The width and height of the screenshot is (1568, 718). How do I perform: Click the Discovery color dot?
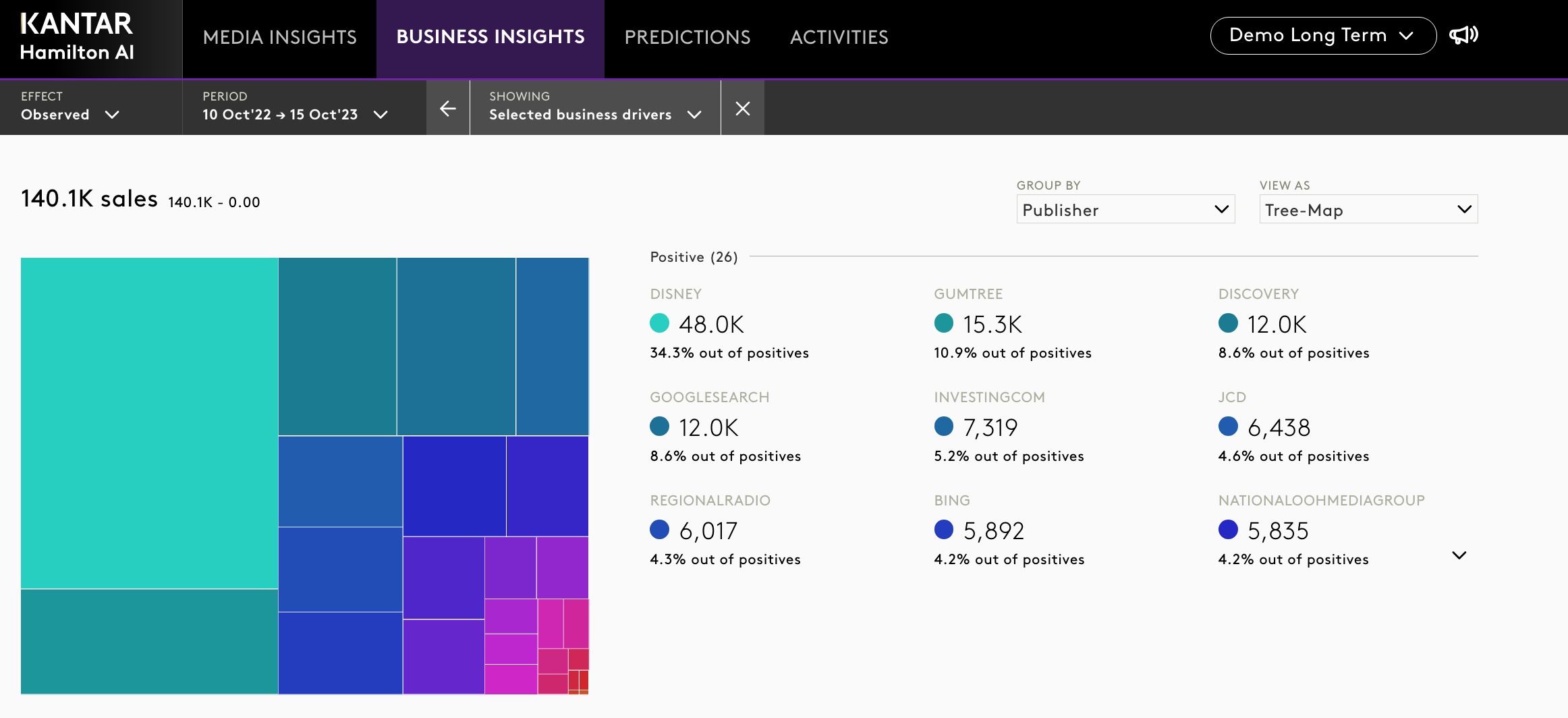[x=1228, y=323]
